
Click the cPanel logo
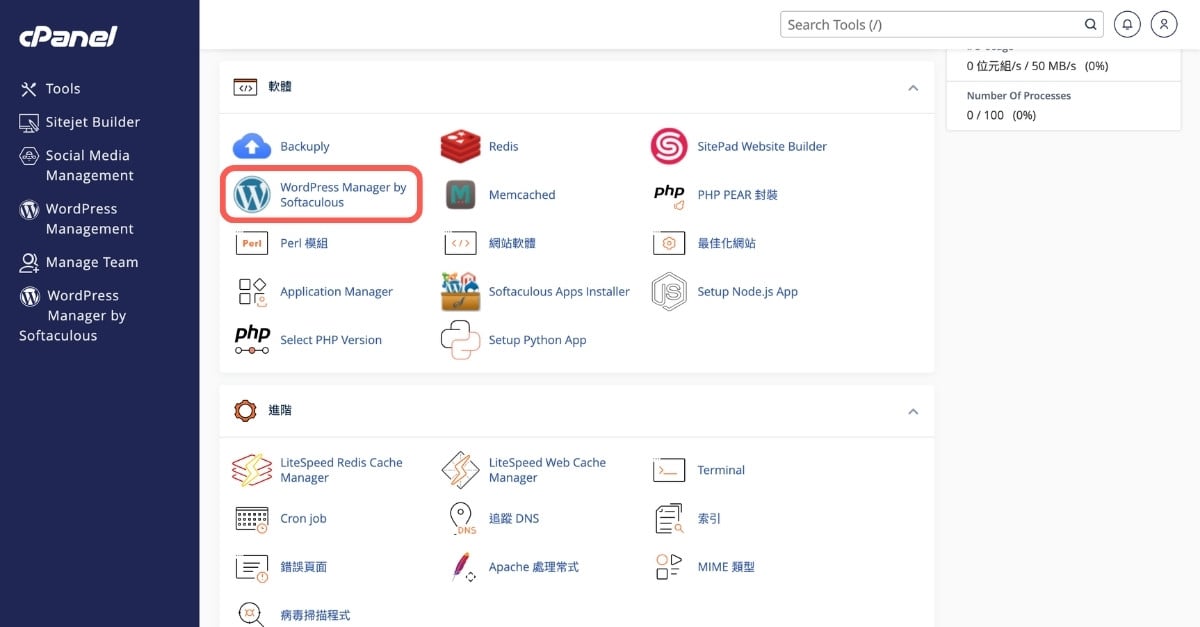[x=68, y=37]
